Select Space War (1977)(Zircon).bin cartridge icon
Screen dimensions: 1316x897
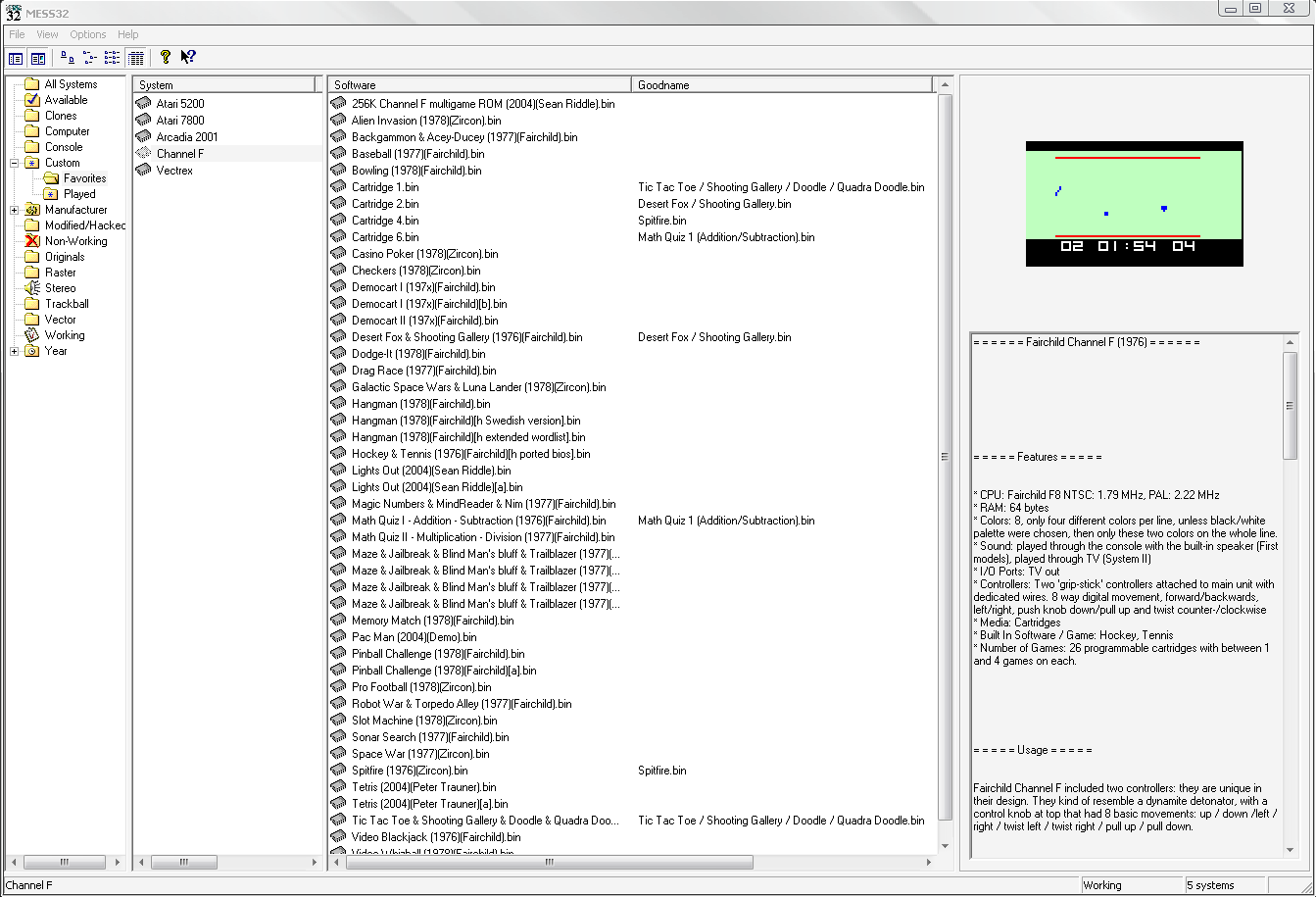click(338, 753)
